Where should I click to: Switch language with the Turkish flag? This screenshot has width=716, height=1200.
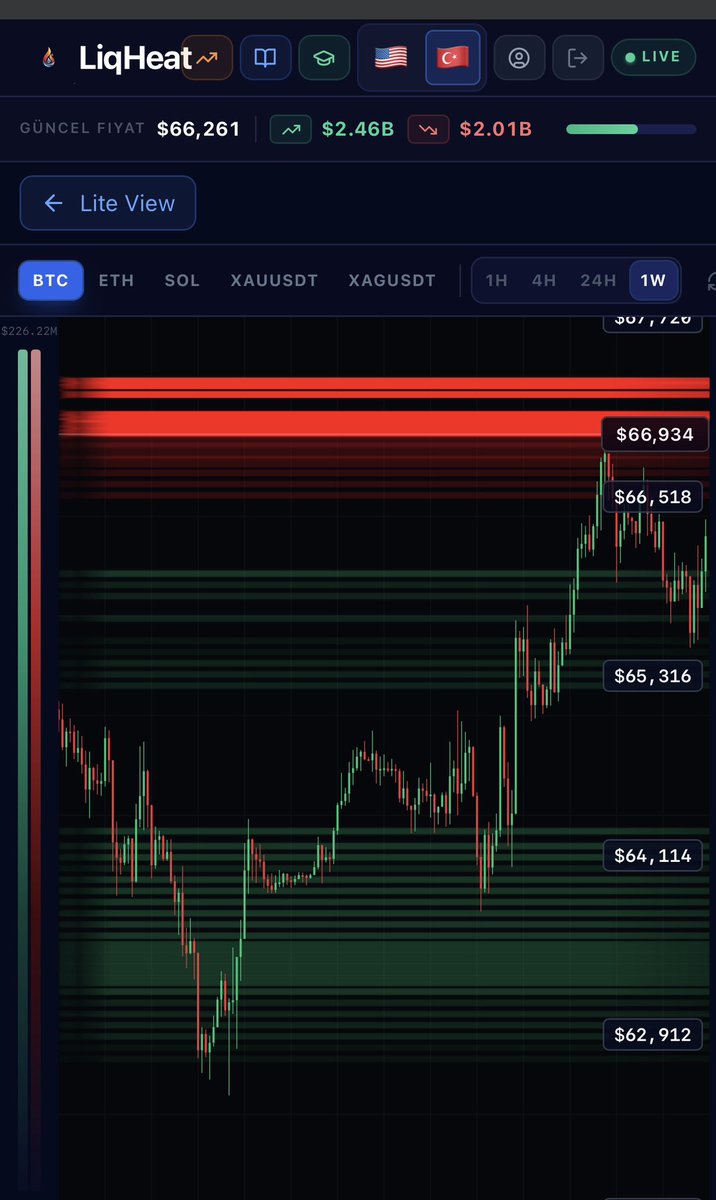[x=451, y=58]
